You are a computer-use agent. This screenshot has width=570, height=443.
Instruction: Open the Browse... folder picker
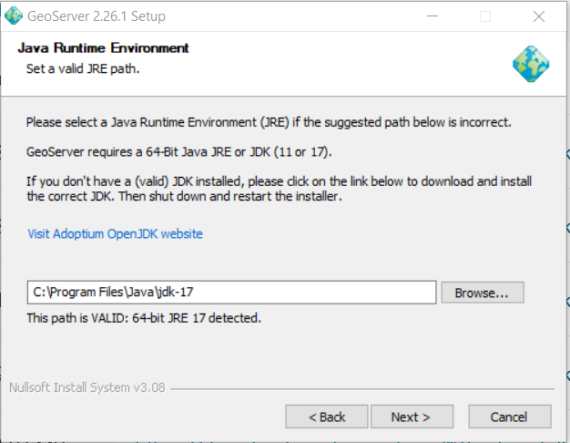click(482, 293)
